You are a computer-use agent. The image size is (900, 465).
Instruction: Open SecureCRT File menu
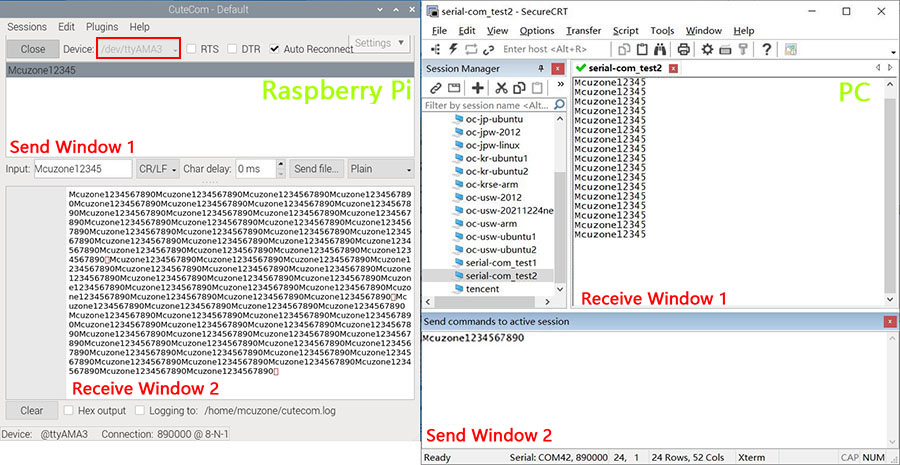tap(439, 30)
